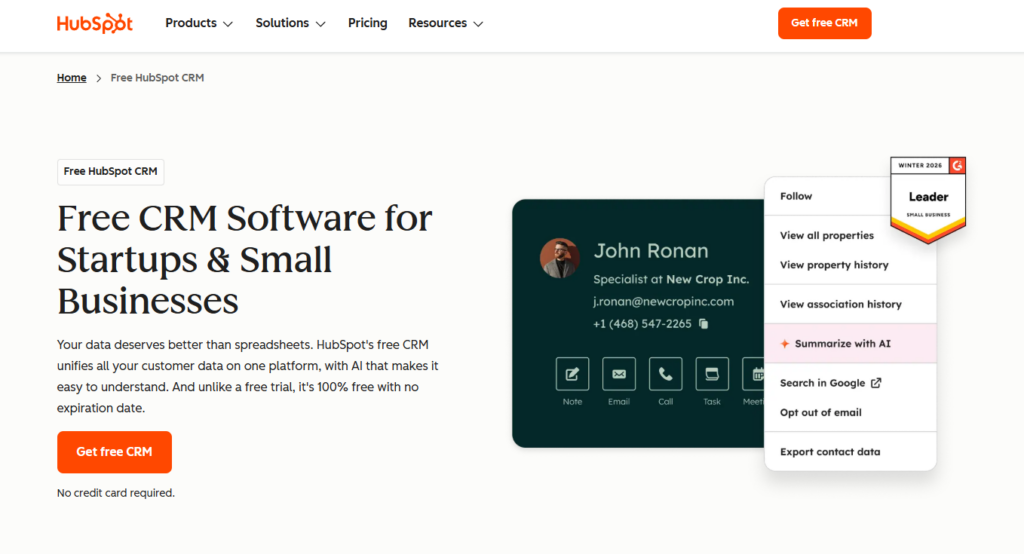Click the external link icon beside Google
This screenshot has width=1024, height=554.
876,383
